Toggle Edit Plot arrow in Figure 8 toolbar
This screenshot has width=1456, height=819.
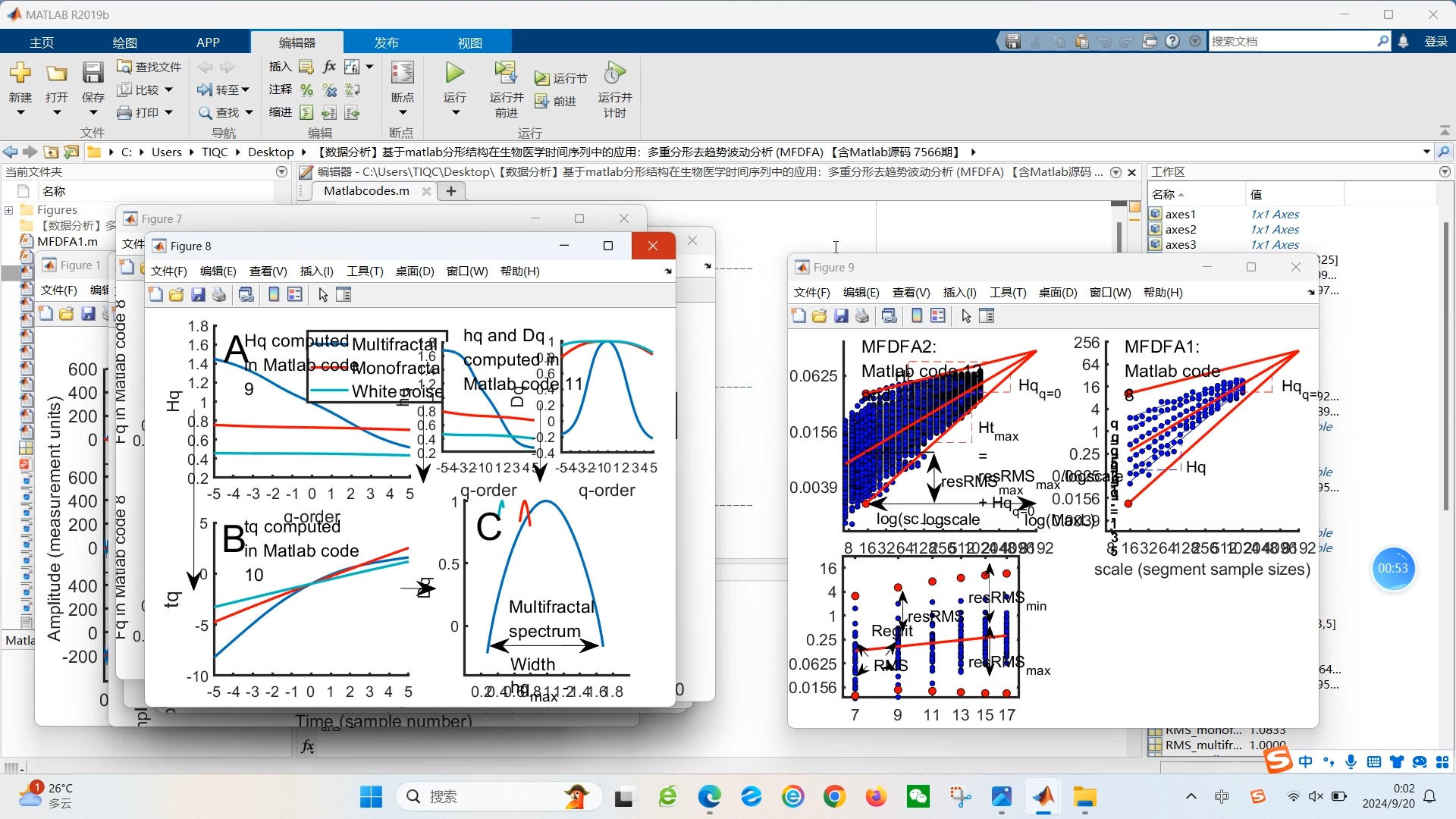click(323, 295)
